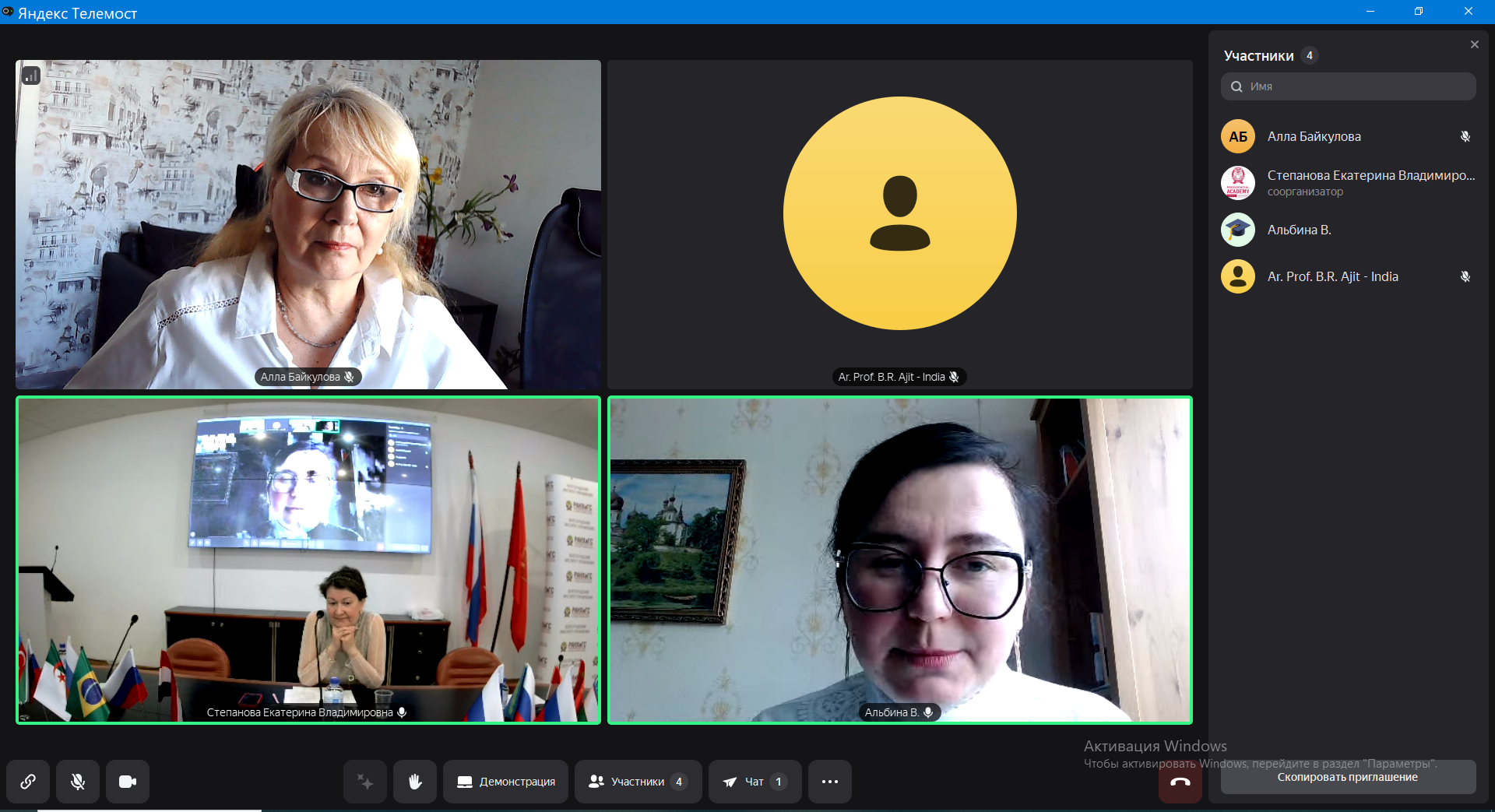Click muted mic icon next to Алла Байкулова in list
Screen dimensions: 1495x812
1465,136
